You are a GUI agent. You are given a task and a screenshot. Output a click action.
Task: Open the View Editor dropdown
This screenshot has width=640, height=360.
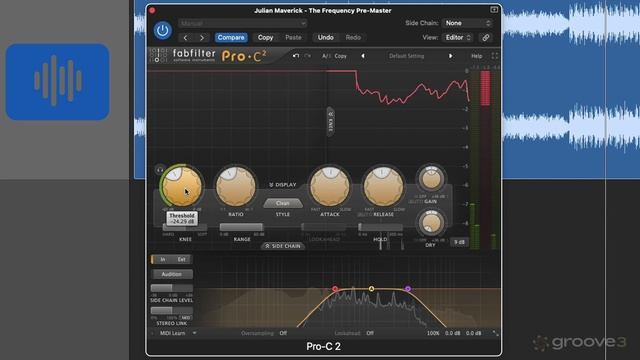(x=458, y=38)
